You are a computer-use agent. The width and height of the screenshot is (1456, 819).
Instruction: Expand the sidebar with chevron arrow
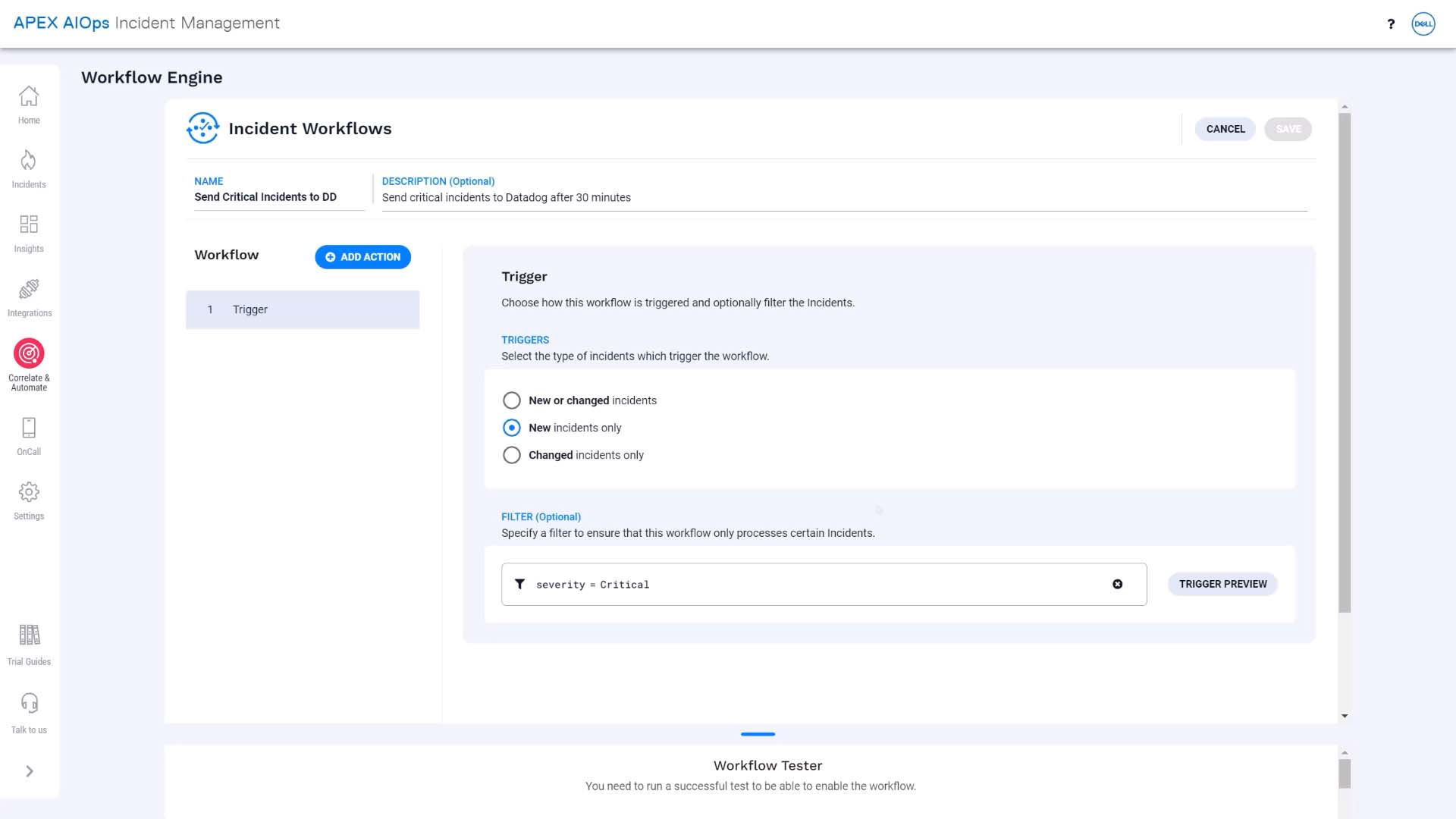[x=30, y=771]
